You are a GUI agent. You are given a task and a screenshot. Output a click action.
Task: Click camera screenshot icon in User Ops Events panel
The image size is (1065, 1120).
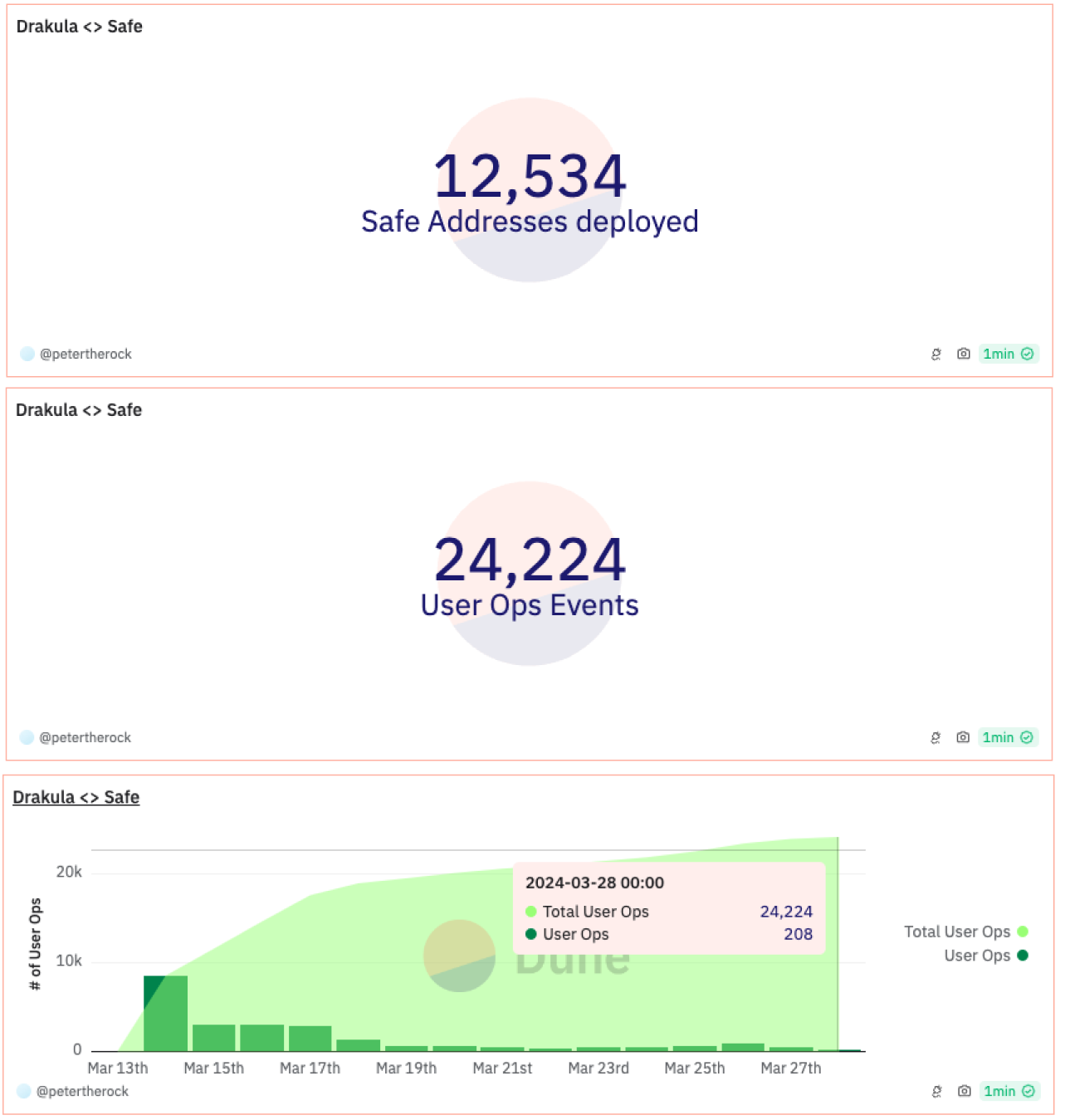(962, 737)
